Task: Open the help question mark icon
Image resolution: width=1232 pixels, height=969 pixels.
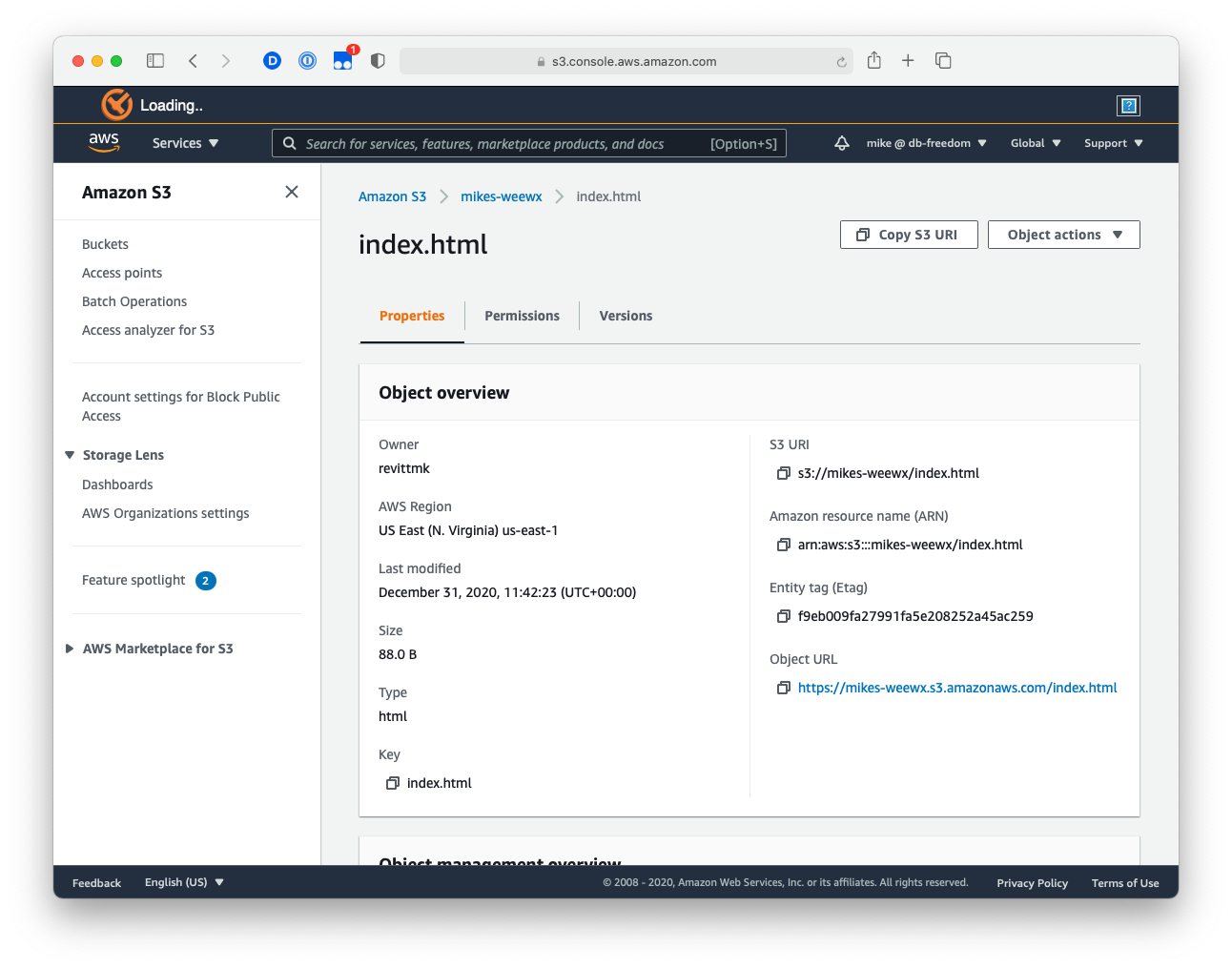Action: [1128, 106]
